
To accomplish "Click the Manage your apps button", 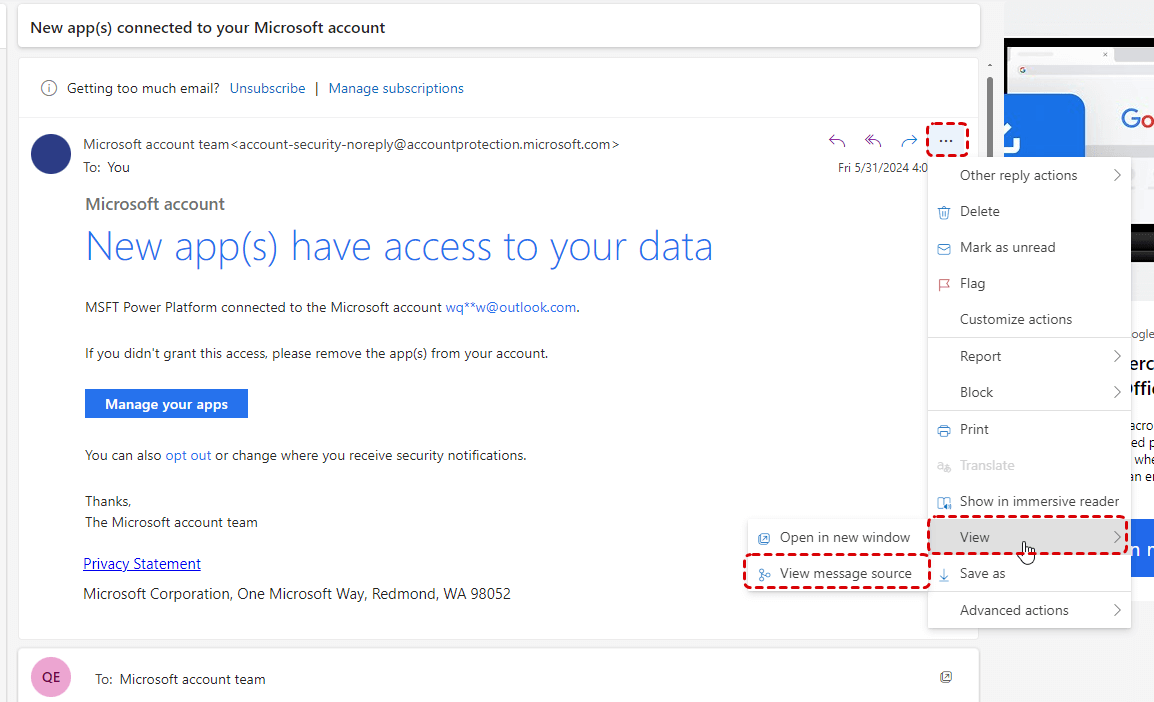I will (166, 404).
